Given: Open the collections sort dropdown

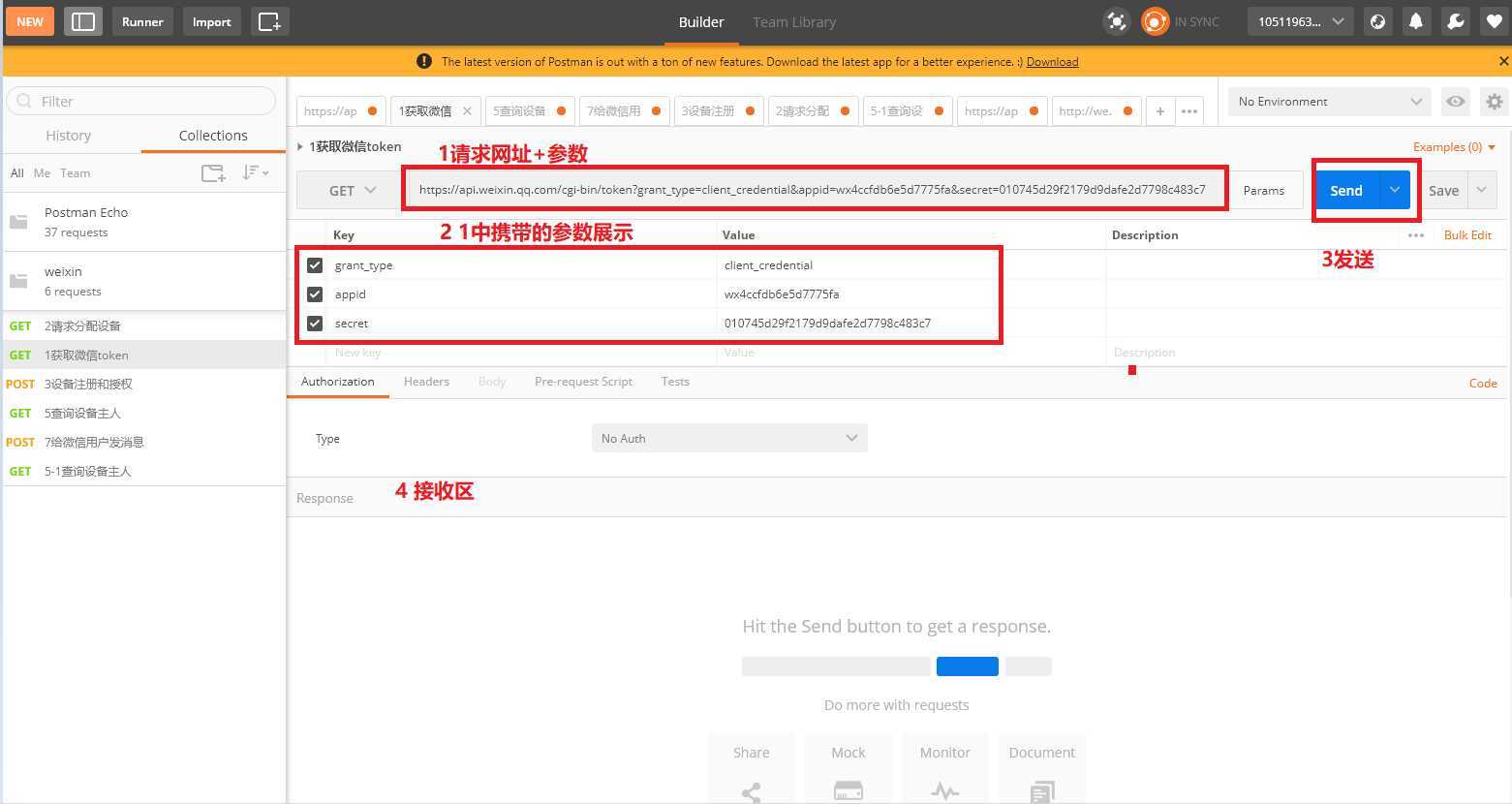Looking at the screenshot, I should [256, 172].
